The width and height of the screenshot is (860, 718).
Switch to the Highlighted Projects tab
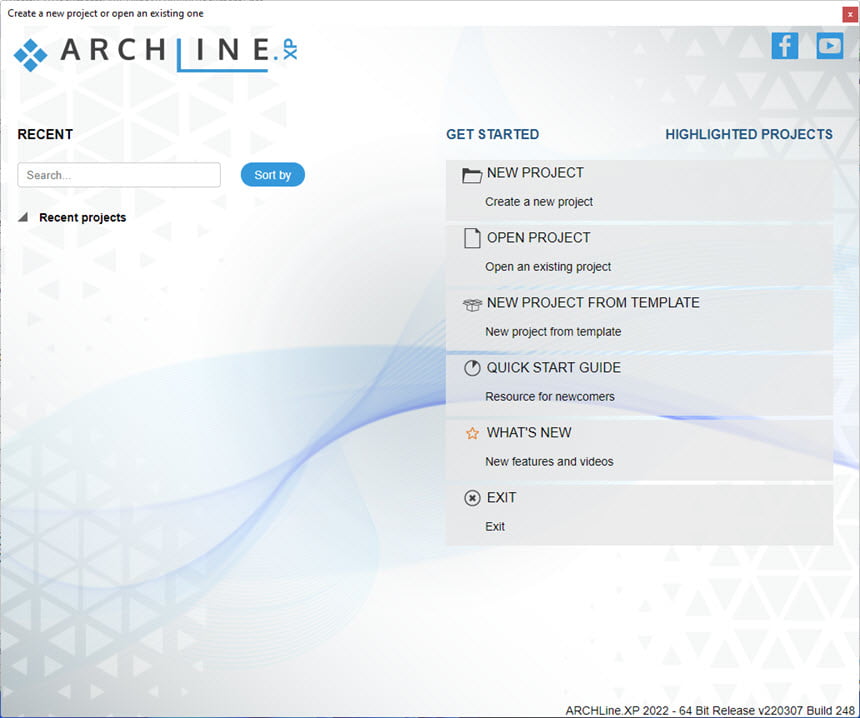[749, 134]
